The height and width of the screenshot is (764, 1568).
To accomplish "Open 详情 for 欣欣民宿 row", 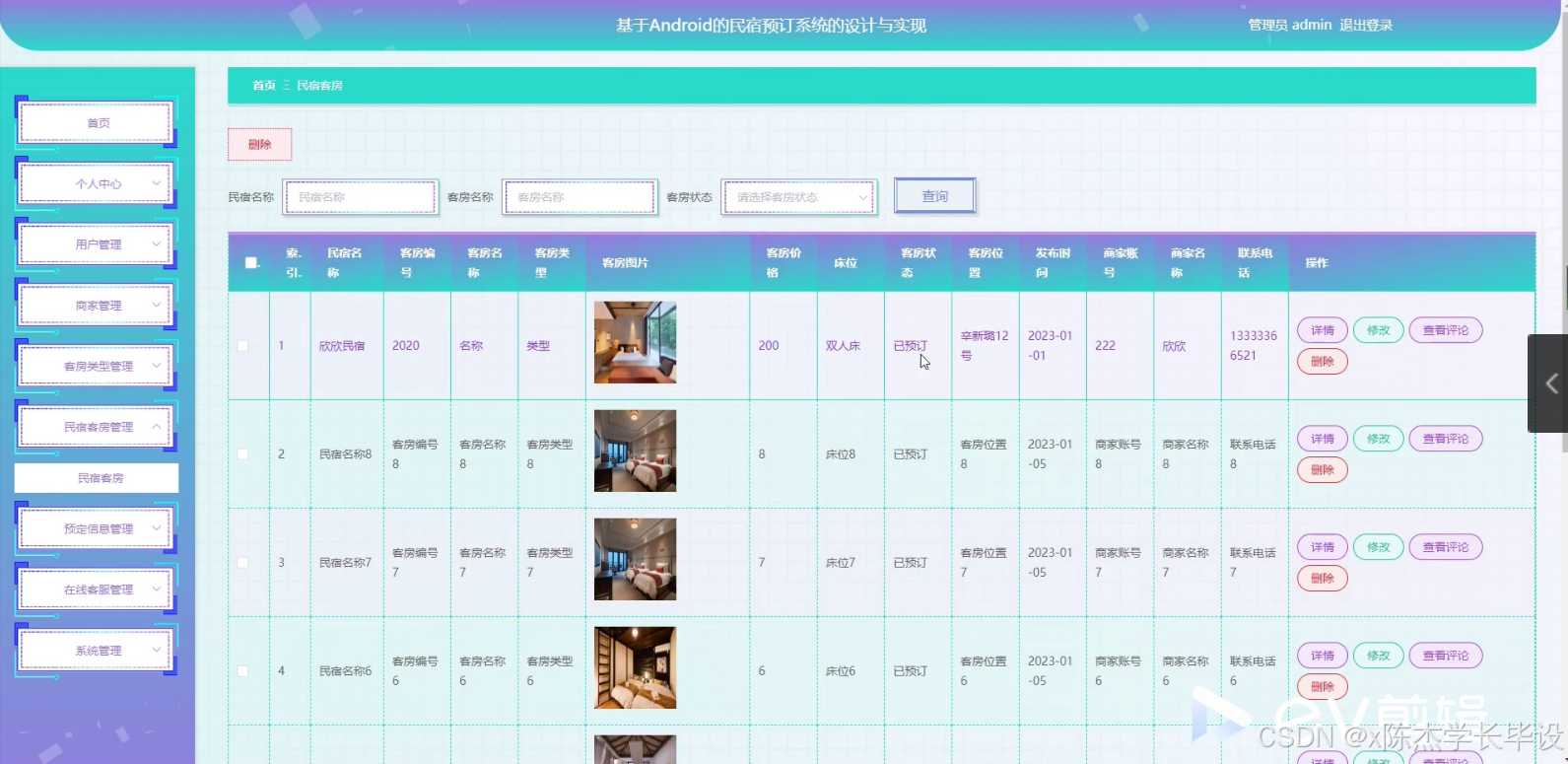I will coord(1323,331).
